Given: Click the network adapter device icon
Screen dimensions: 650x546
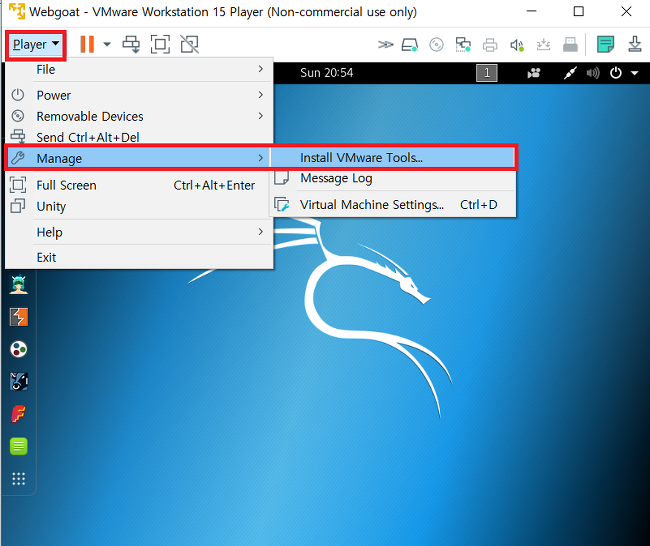Looking at the screenshot, I should (463, 44).
